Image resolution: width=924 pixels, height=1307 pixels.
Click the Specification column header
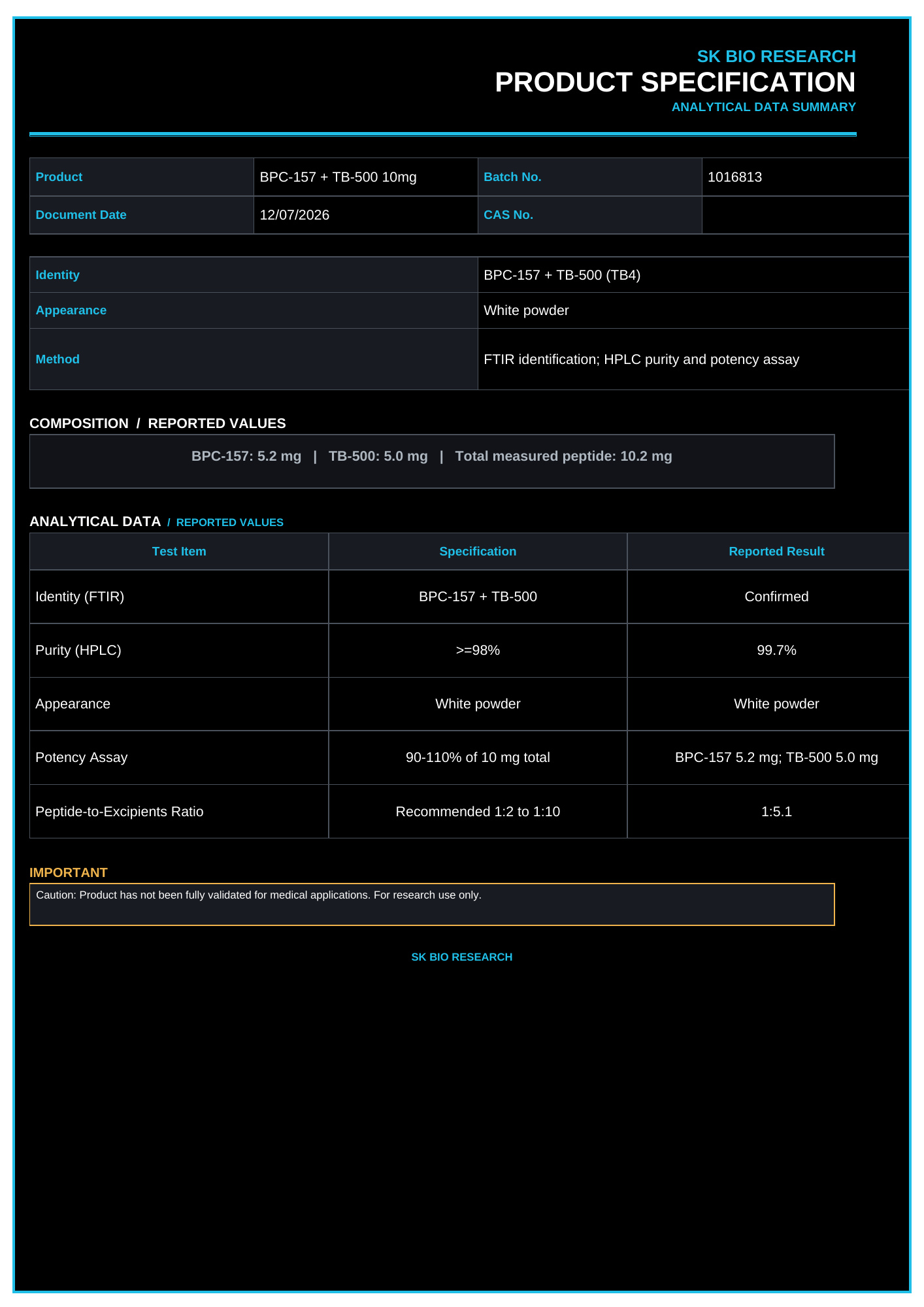coord(478,552)
